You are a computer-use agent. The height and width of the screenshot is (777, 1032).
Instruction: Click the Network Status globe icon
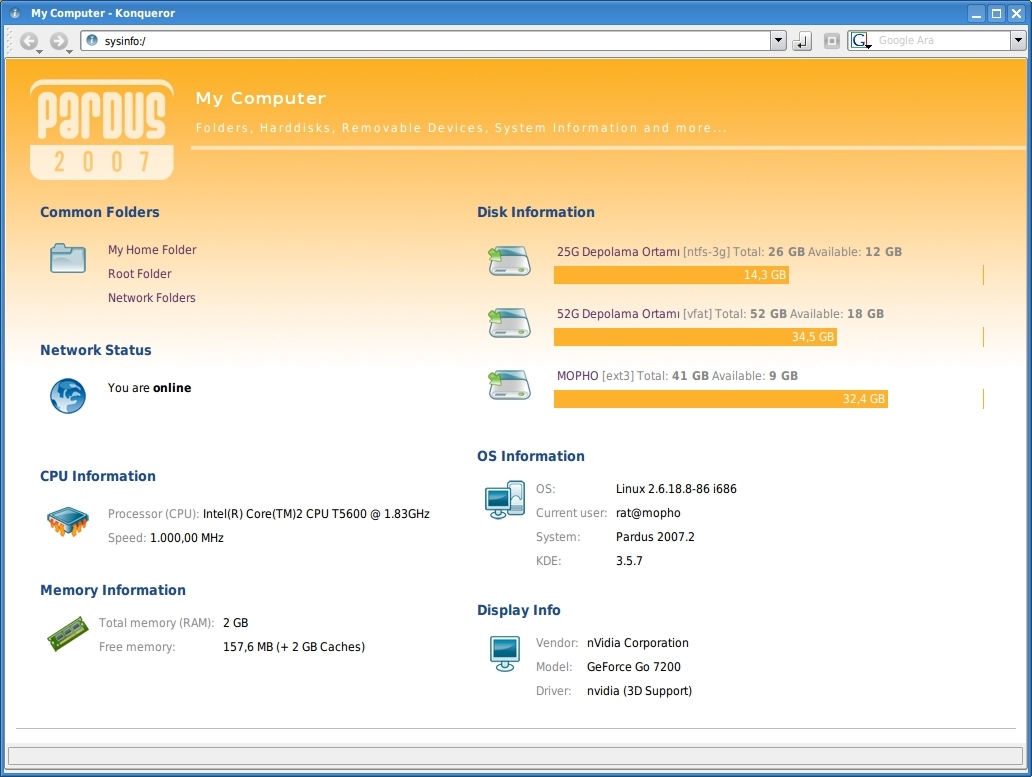(68, 396)
